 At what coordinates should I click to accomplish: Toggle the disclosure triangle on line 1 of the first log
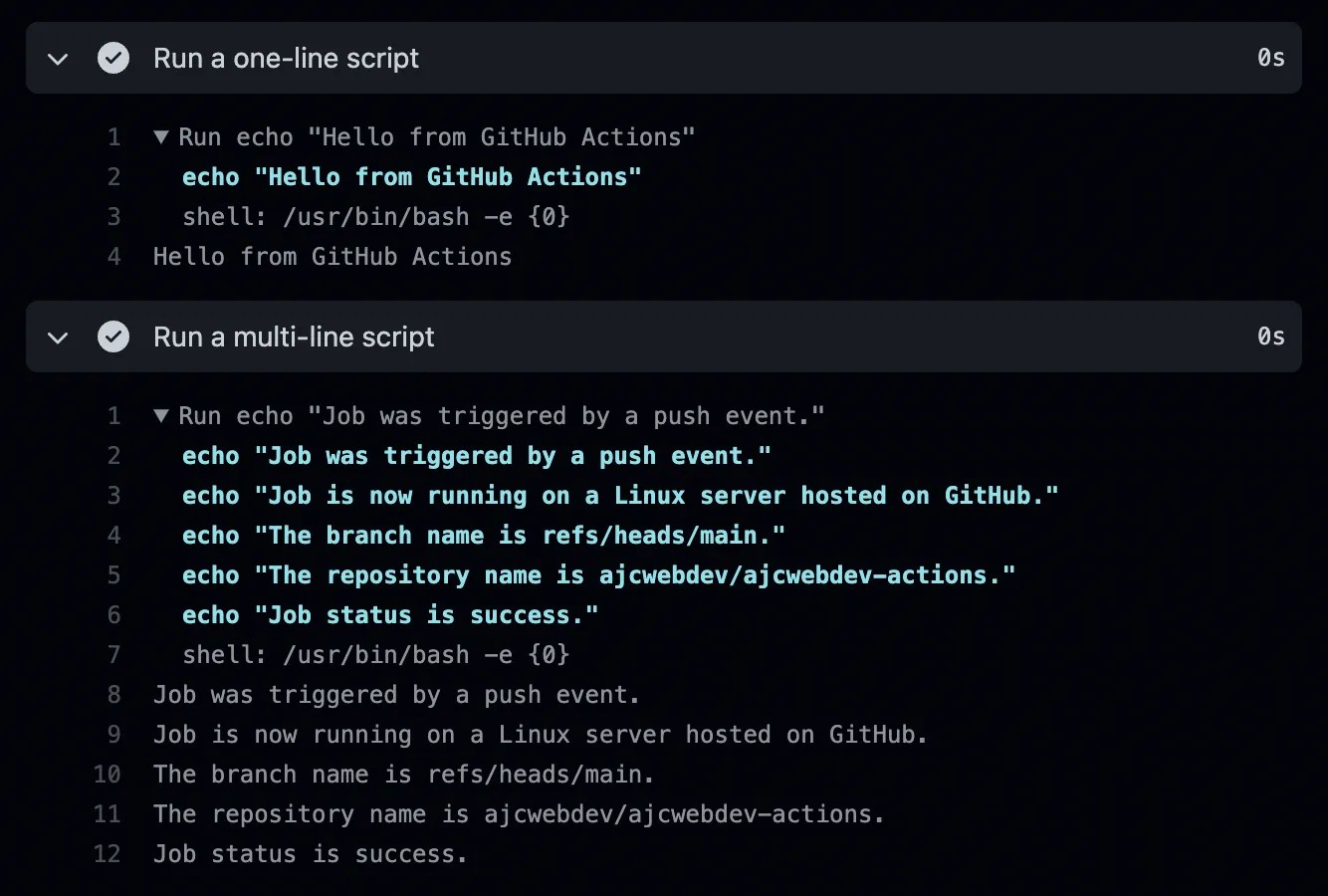coord(161,136)
